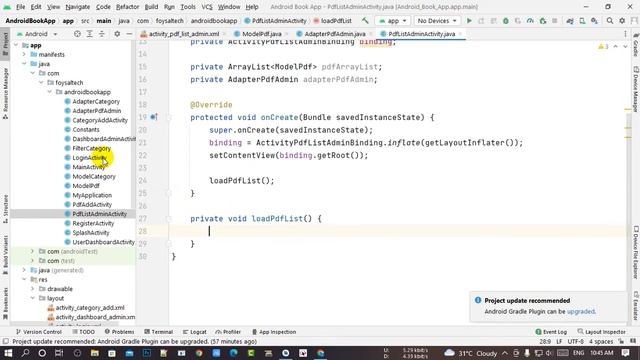Collapse the java folder
640x360 pixels.
(24, 64)
